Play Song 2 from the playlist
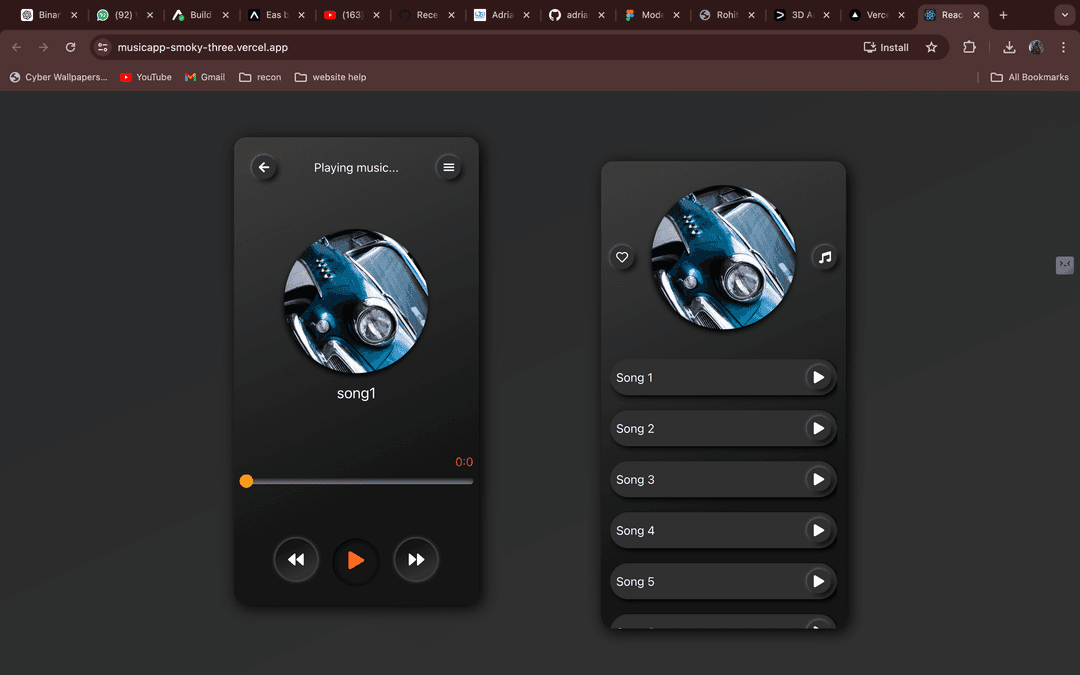The image size is (1080, 675). coord(819,429)
